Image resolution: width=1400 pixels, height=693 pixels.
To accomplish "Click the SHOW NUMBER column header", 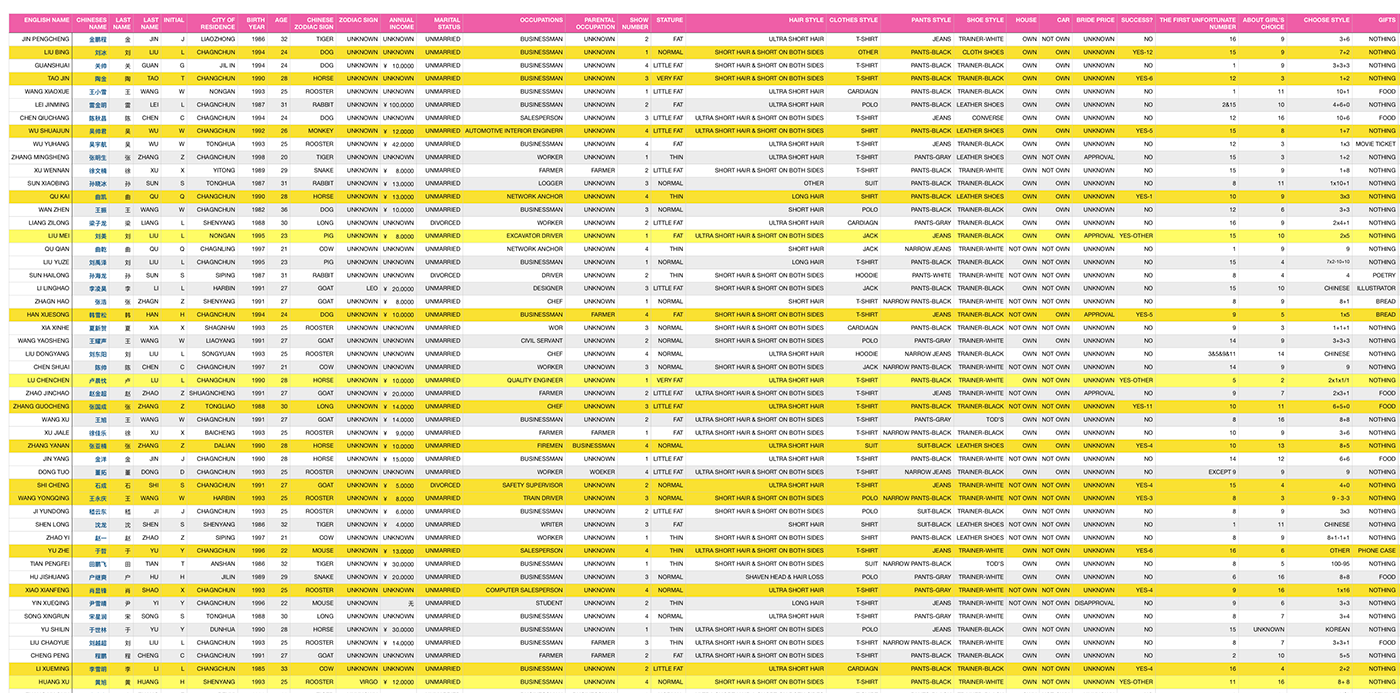I will click(x=635, y=22).
